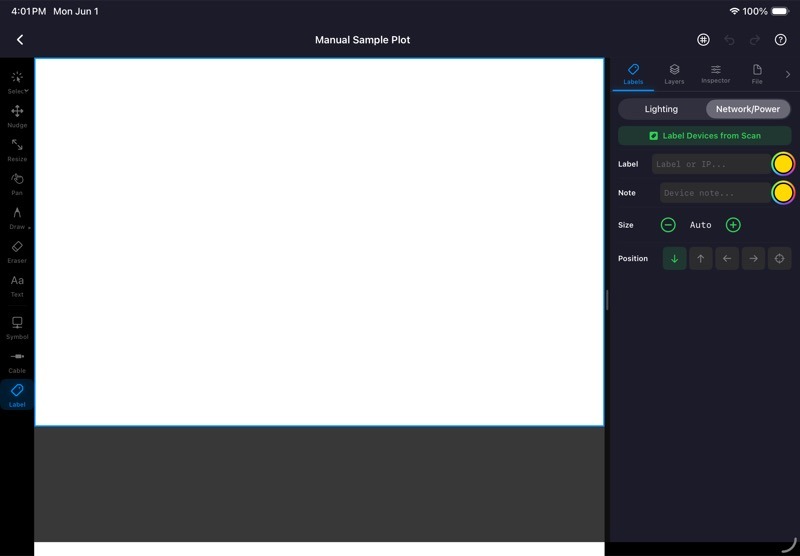Viewport: 800px width, 556px height.
Task: Open help via question mark icon
Action: 780,40
